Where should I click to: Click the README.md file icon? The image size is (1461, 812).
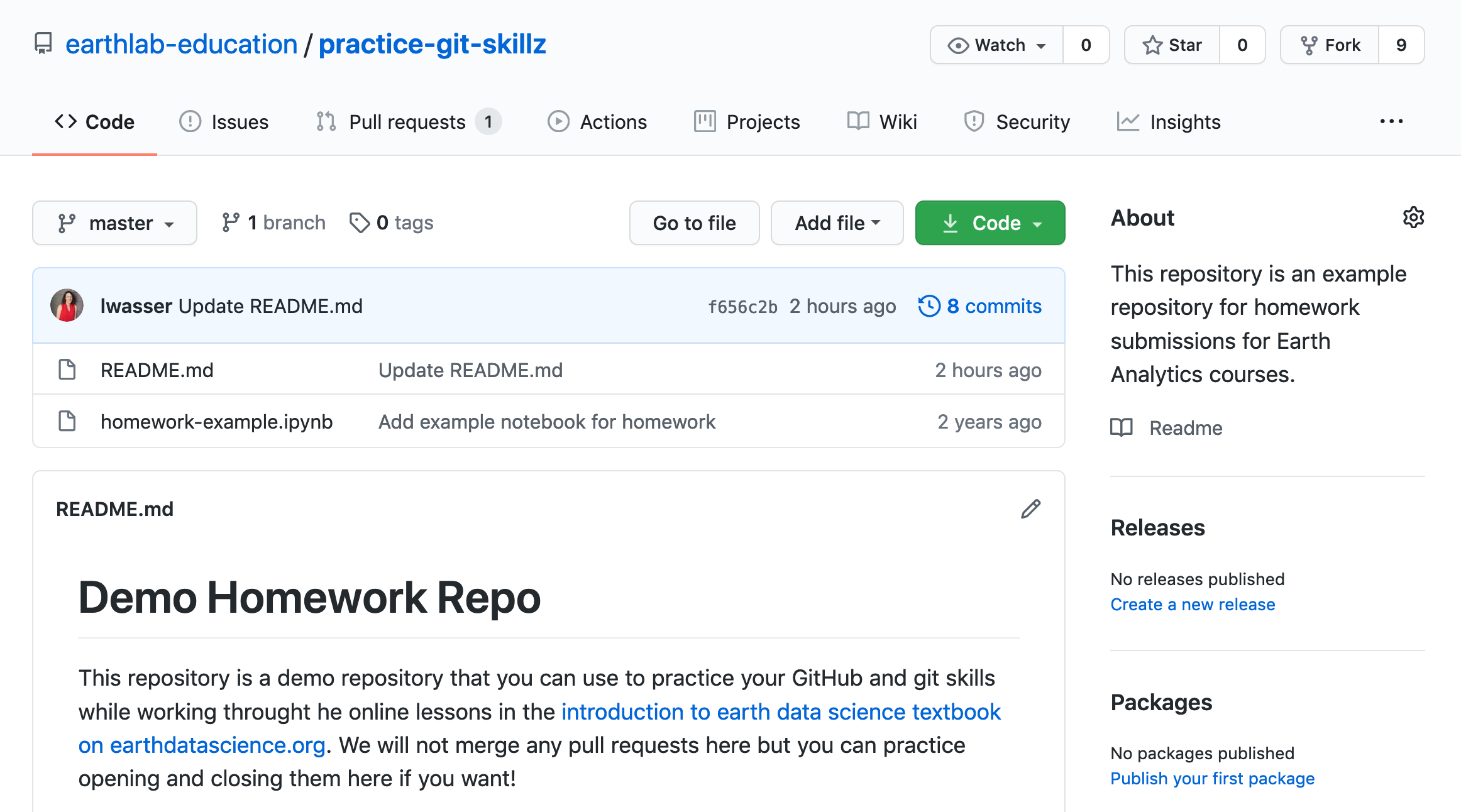(67, 370)
